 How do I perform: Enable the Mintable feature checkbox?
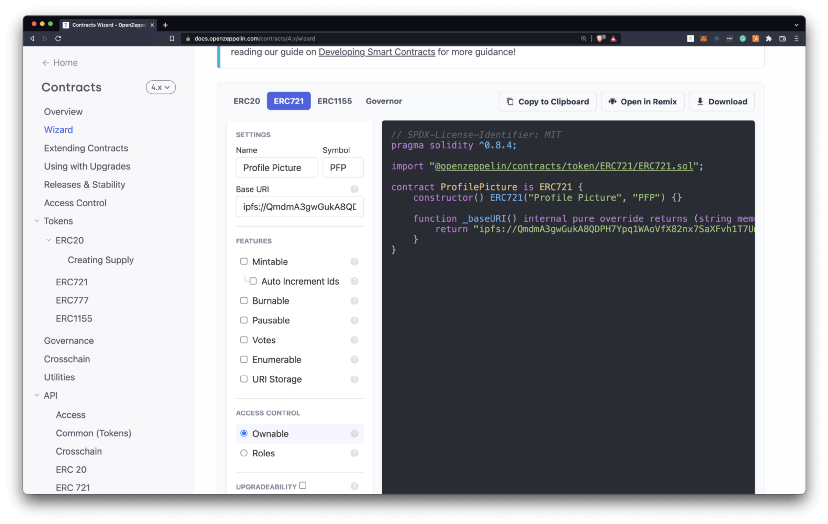pos(244,262)
